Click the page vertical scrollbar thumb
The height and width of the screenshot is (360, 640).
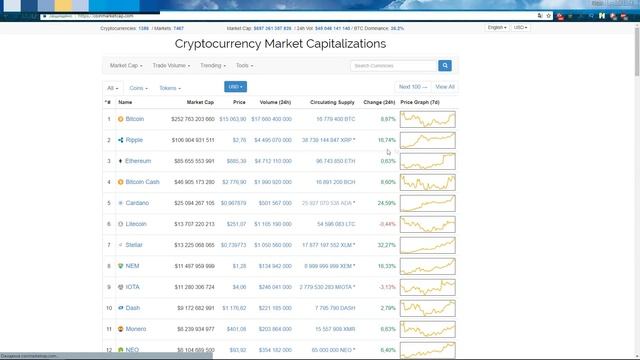[x=637, y=51]
